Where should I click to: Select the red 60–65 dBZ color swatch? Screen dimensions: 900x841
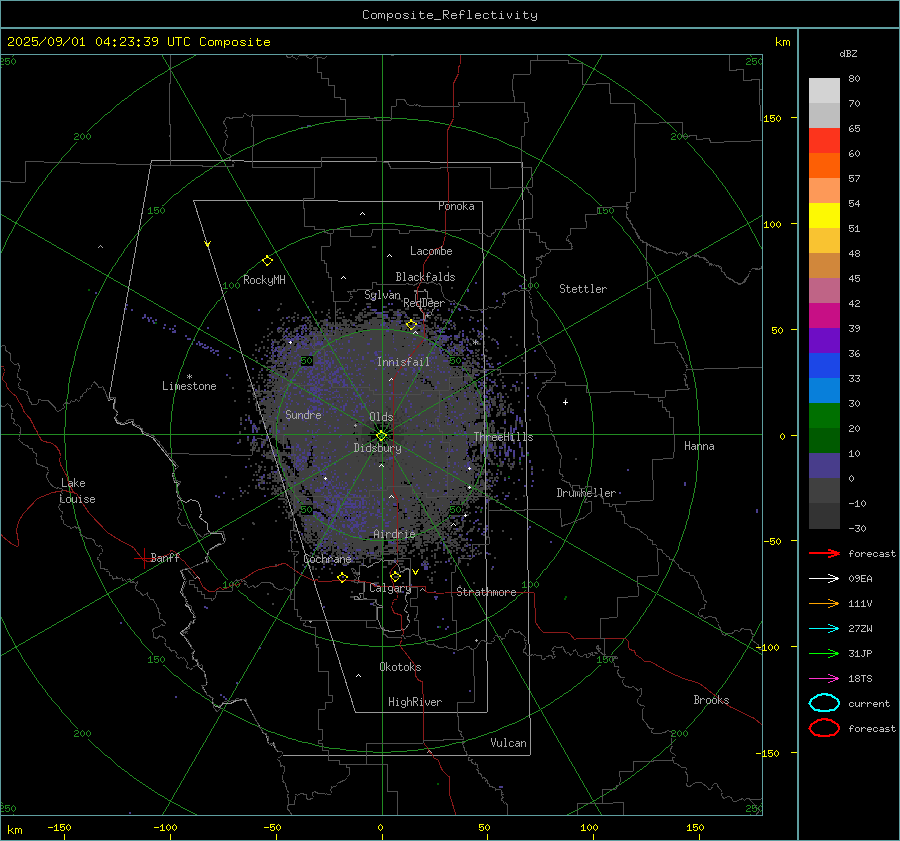[x=824, y=141]
